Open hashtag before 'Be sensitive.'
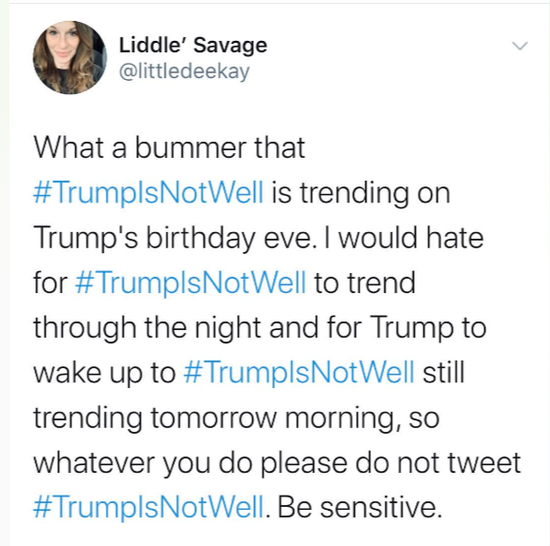The image size is (550, 546). pos(148,507)
